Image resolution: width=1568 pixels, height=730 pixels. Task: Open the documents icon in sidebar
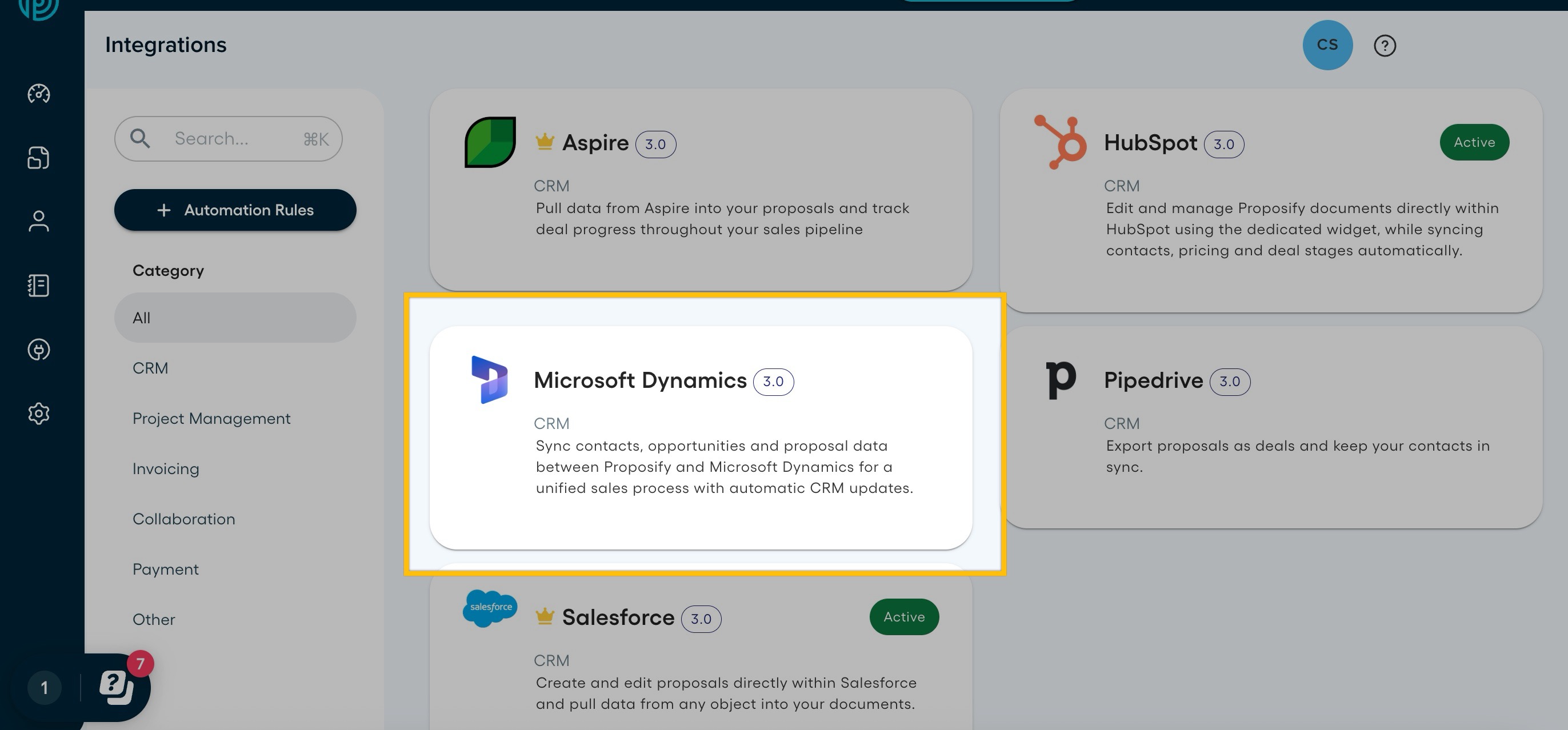39,158
